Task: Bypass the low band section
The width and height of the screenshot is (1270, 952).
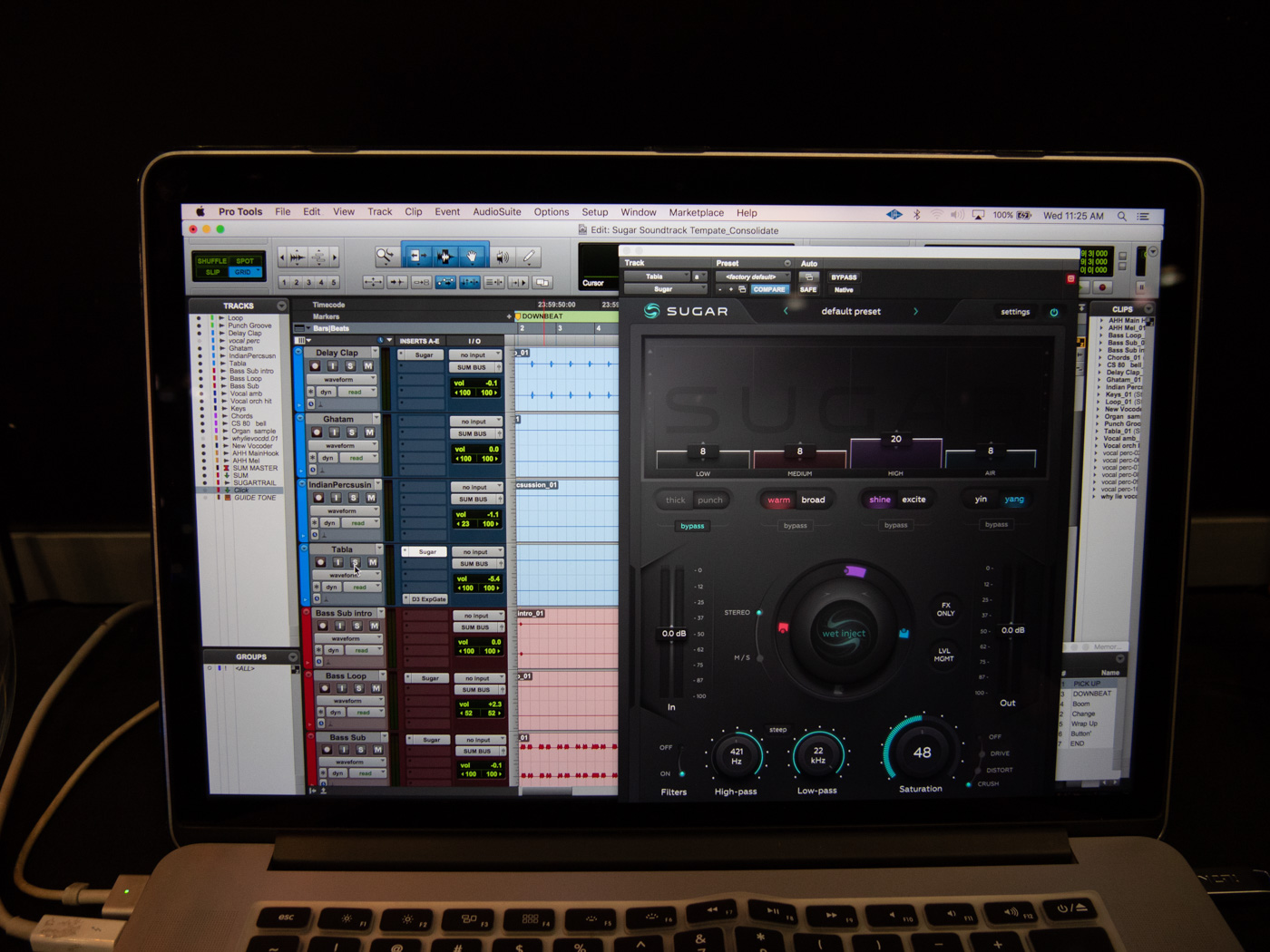Action: (692, 526)
